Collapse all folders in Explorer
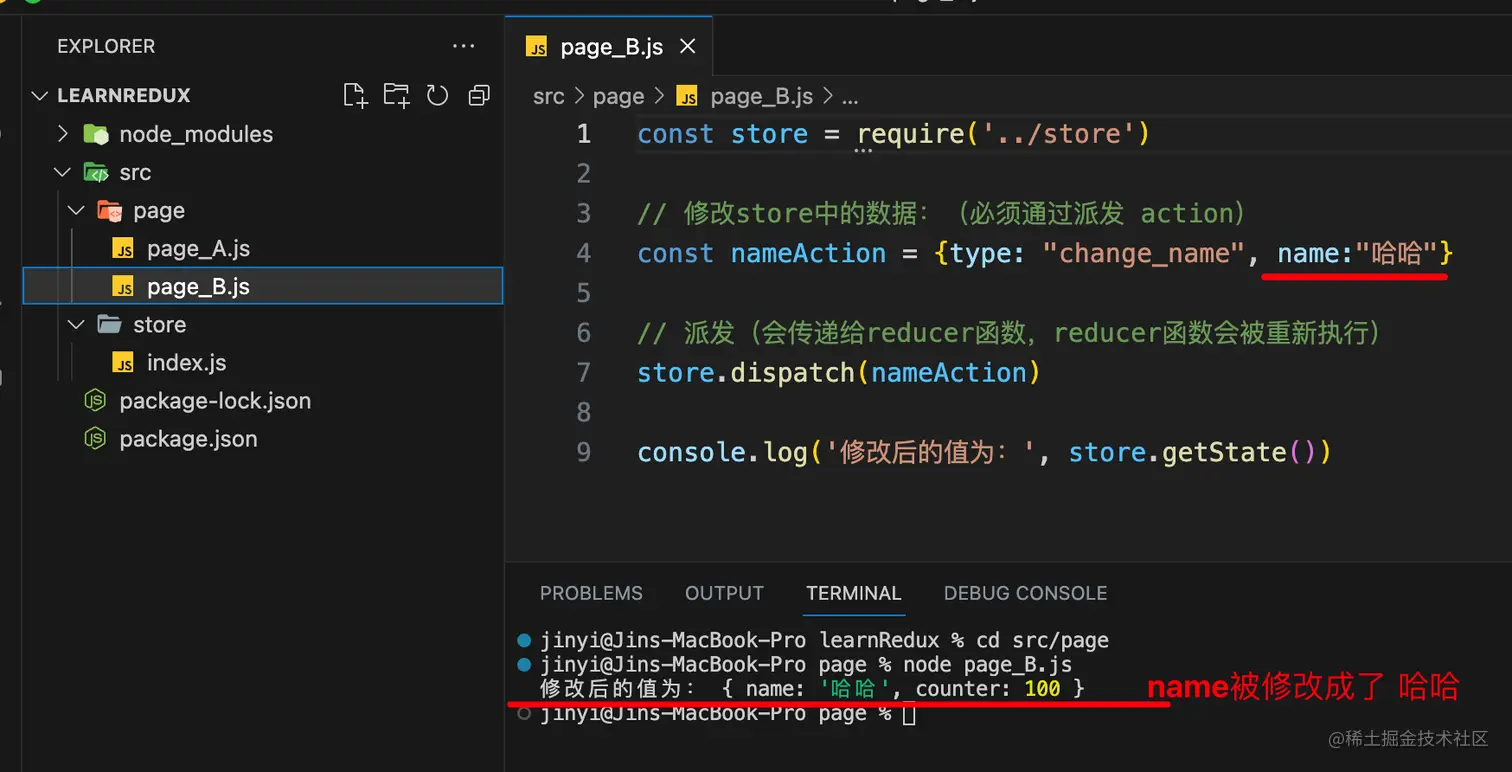This screenshot has width=1512, height=772. [479, 95]
